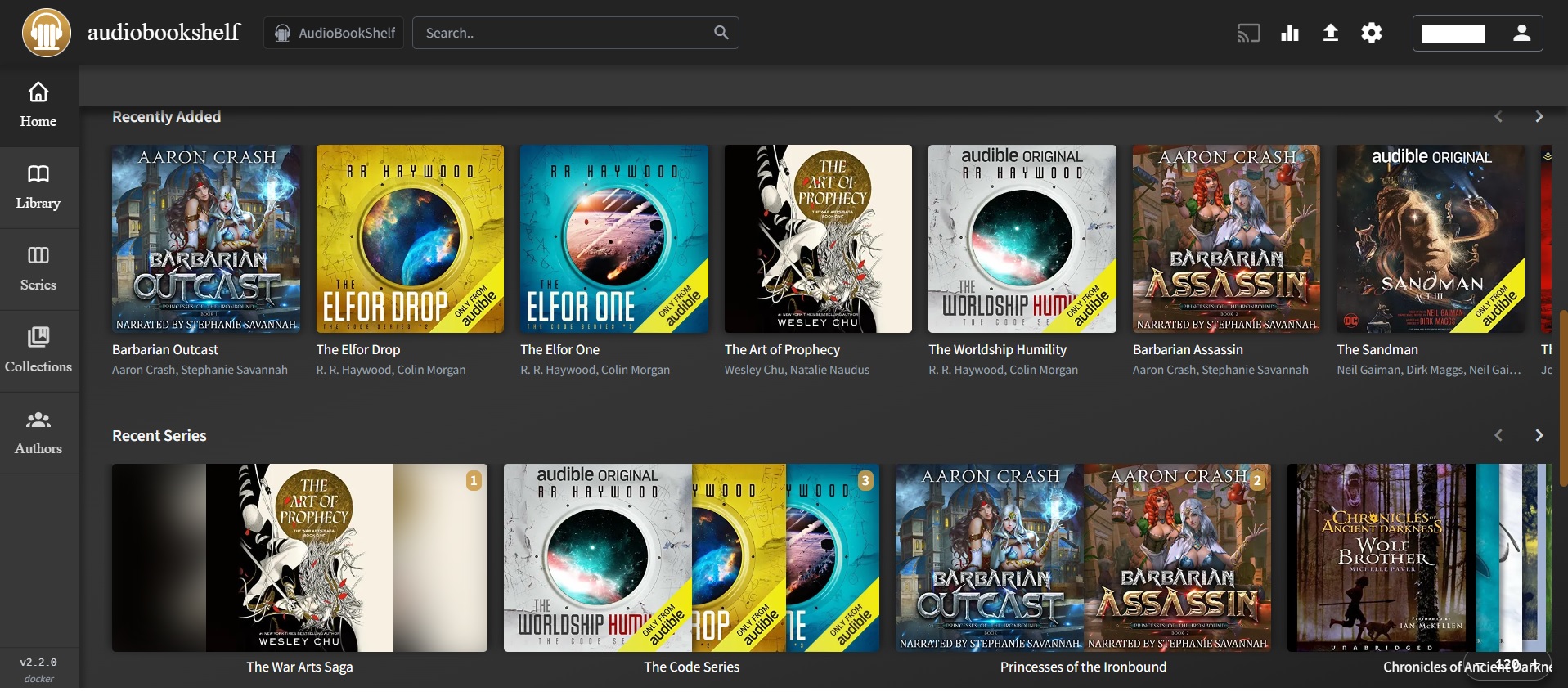Open The Elfor One book cover
Screen dimensions: 1568x692
pyautogui.click(x=614, y=239)
